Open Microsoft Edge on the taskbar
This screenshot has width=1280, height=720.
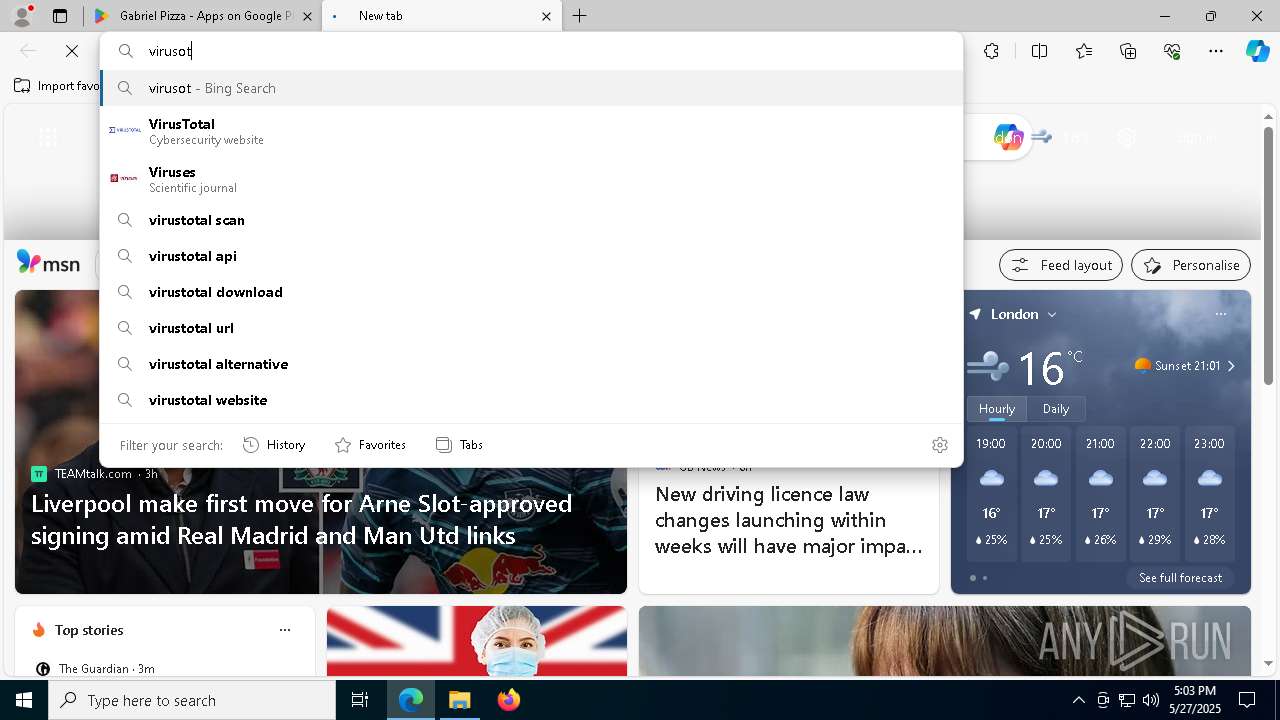pyautogui.click(x=411, y=700)
